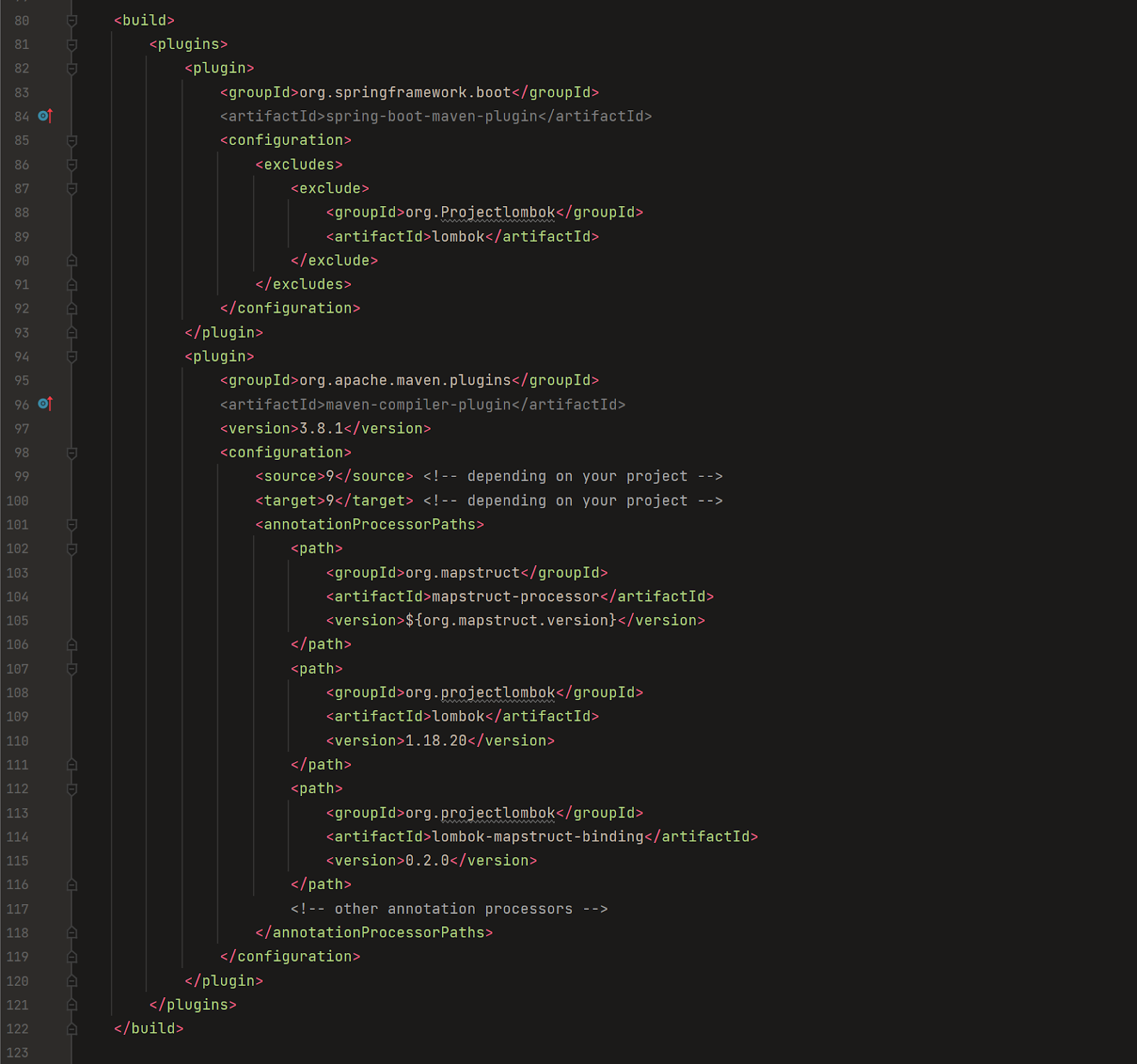Click line number 123 in the gutter

[x=18, y=1053]
